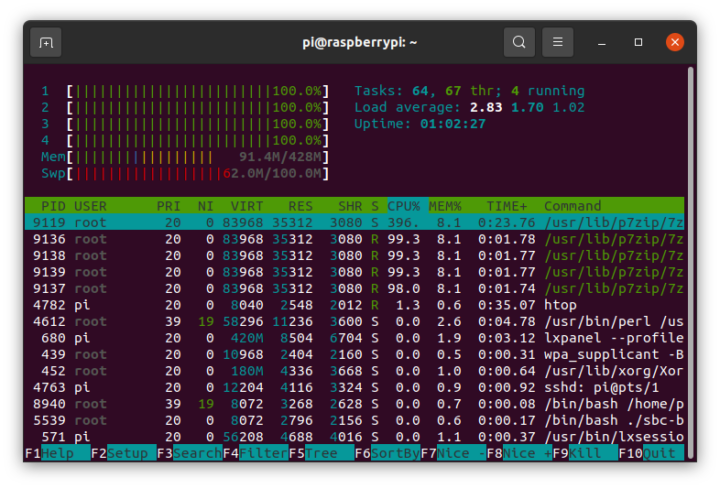Sort by the SHR column header
The width and height of the screenshot is (720, 488).
tap(350, 206)
